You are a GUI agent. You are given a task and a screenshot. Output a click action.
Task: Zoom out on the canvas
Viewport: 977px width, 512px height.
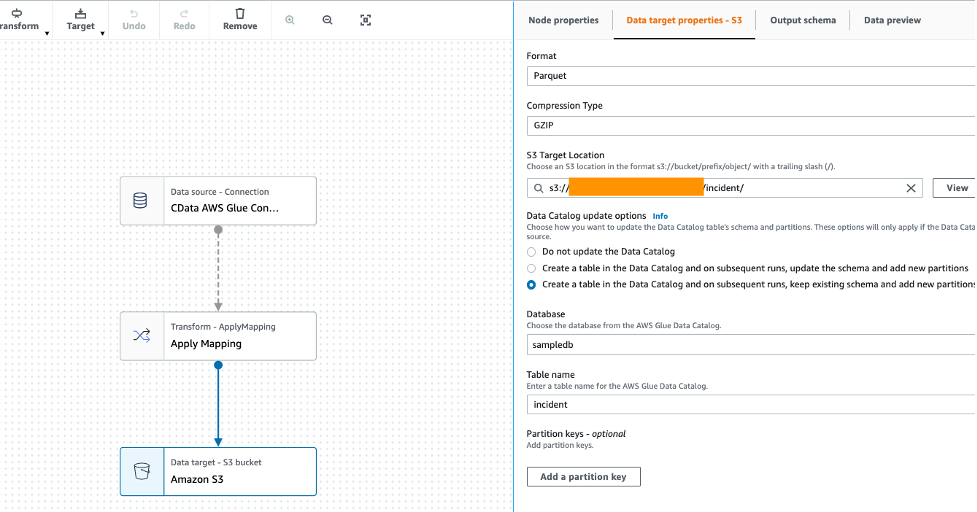[327, 20]
